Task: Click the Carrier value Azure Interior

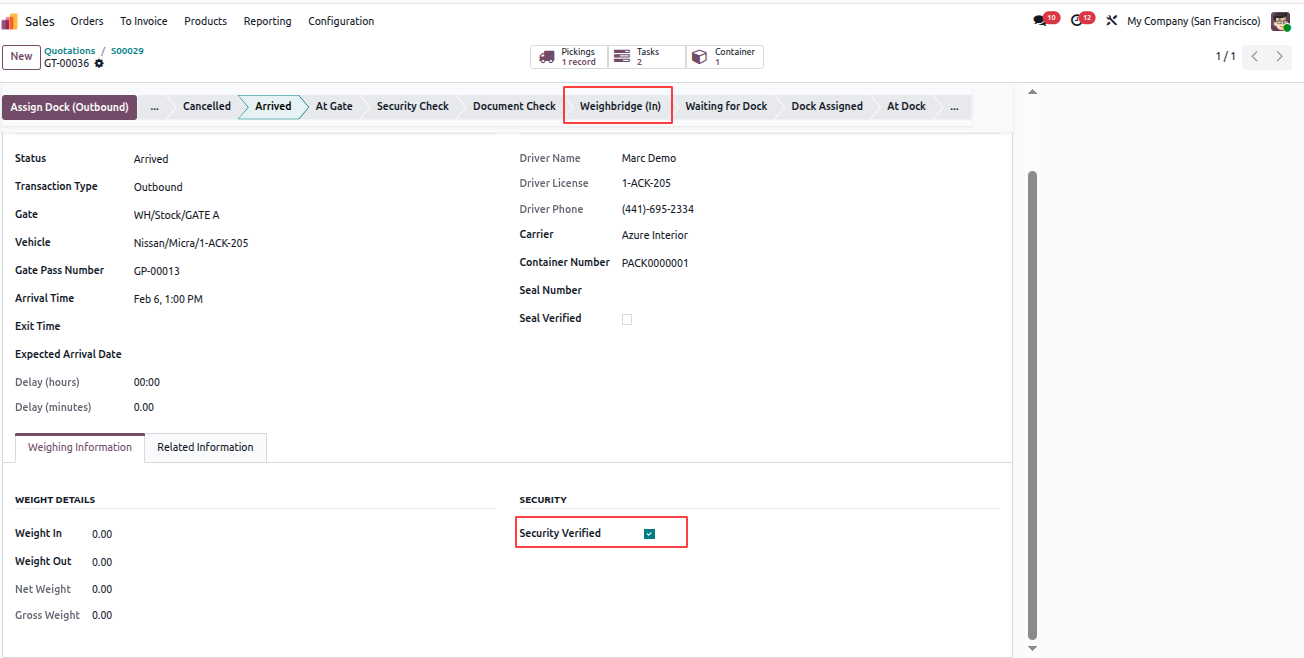Action: (655, 235)
